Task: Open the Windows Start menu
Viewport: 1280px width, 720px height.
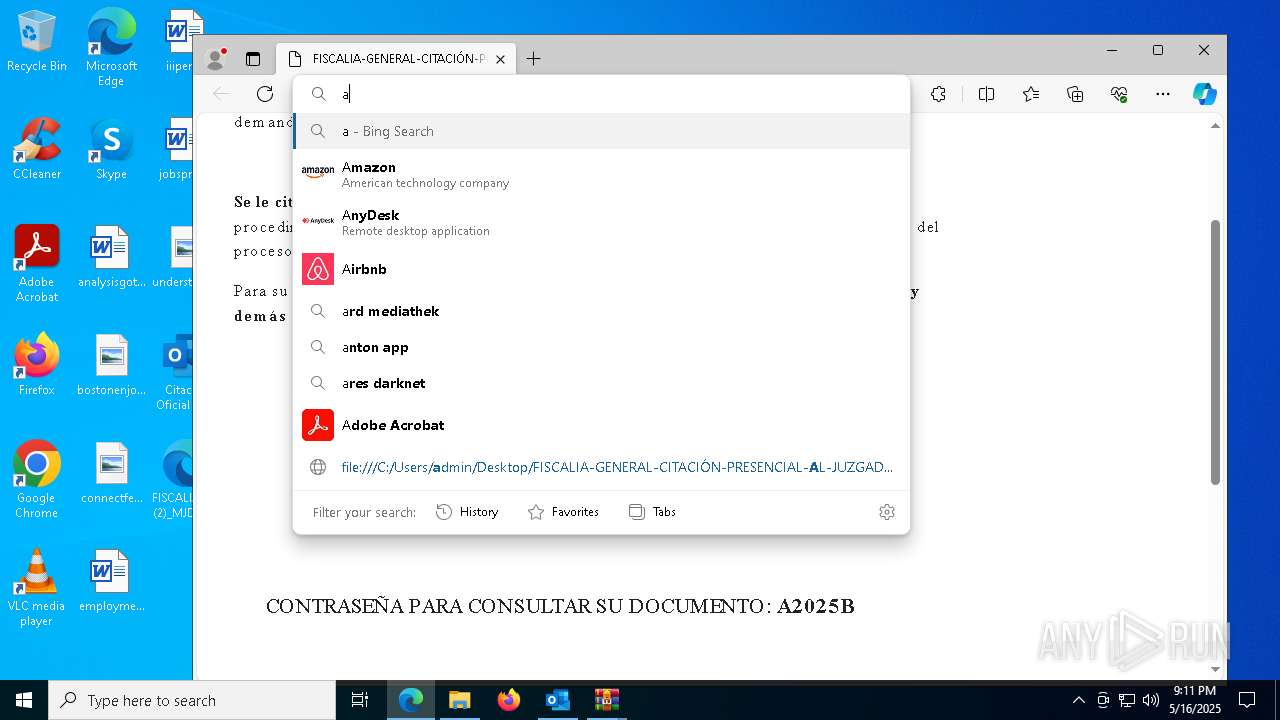Action: [24, 700]
